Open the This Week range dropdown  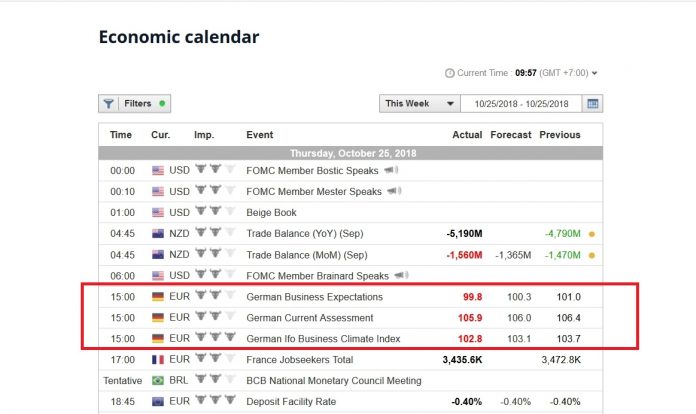[x=420, y=103]
